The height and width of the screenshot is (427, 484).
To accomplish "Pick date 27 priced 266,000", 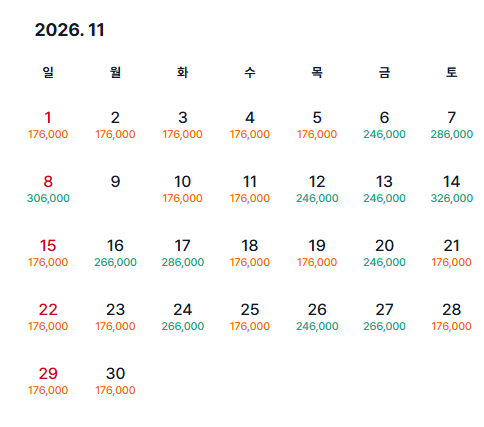I will click(384, 317).
